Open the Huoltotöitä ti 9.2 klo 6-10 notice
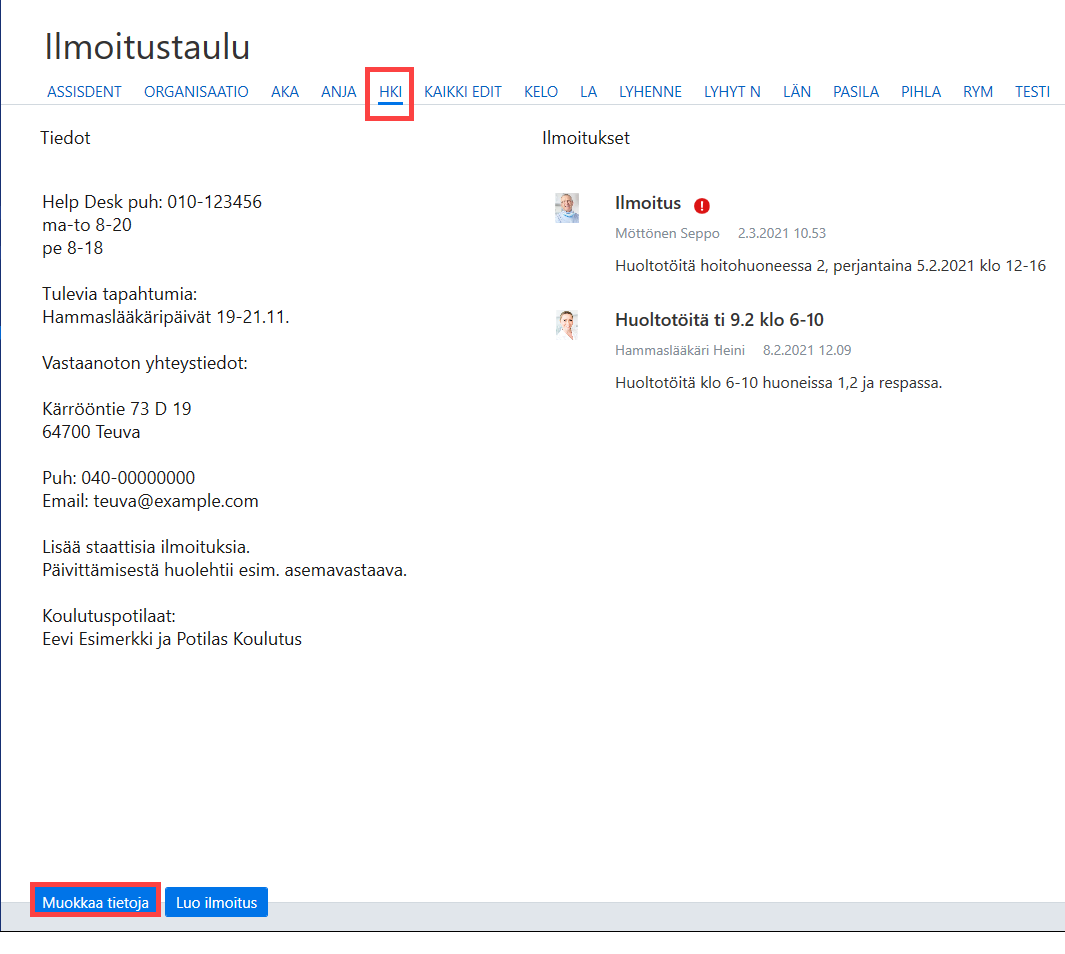1065x954 pixels. coord(719,320)
